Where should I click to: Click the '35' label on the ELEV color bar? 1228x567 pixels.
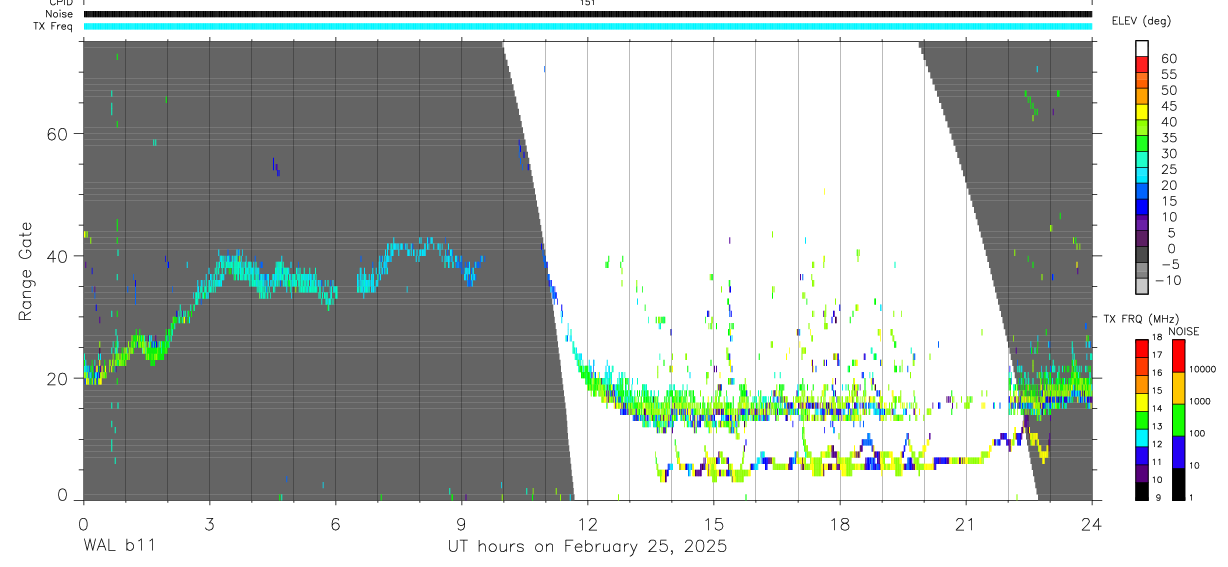(x=1168, y=138)
